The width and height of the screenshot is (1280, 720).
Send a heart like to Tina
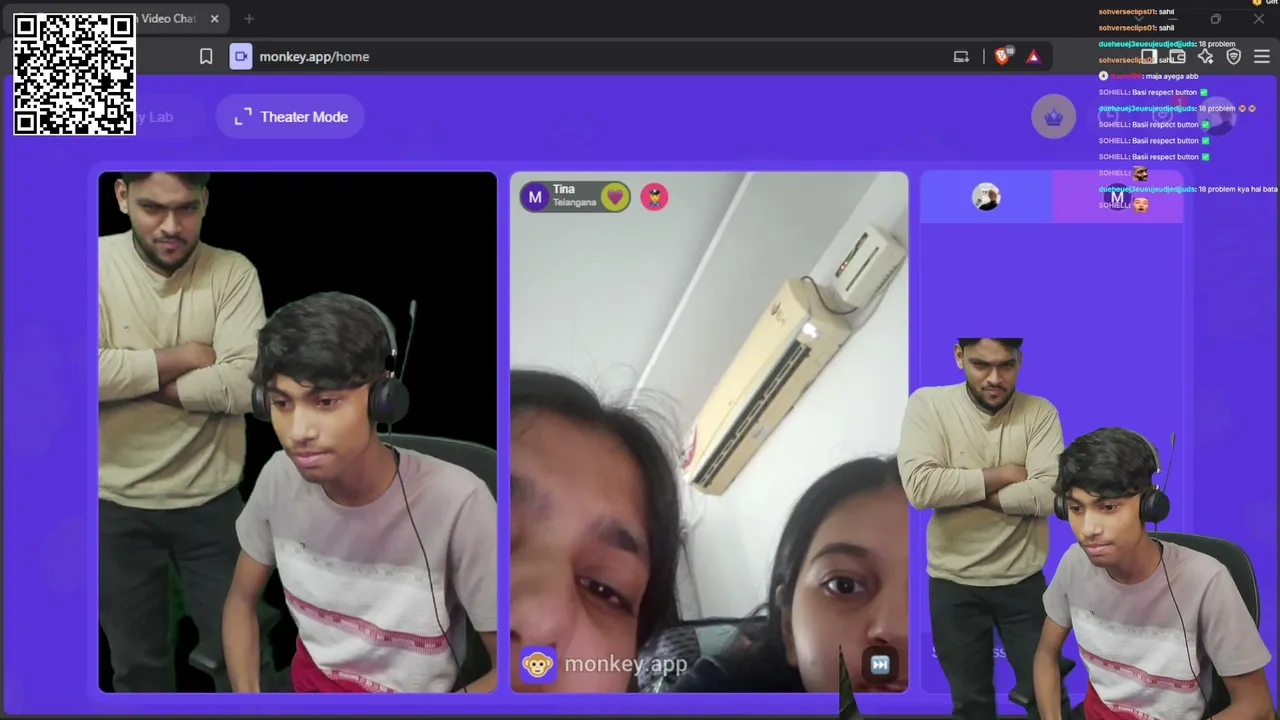coord(615,197)
